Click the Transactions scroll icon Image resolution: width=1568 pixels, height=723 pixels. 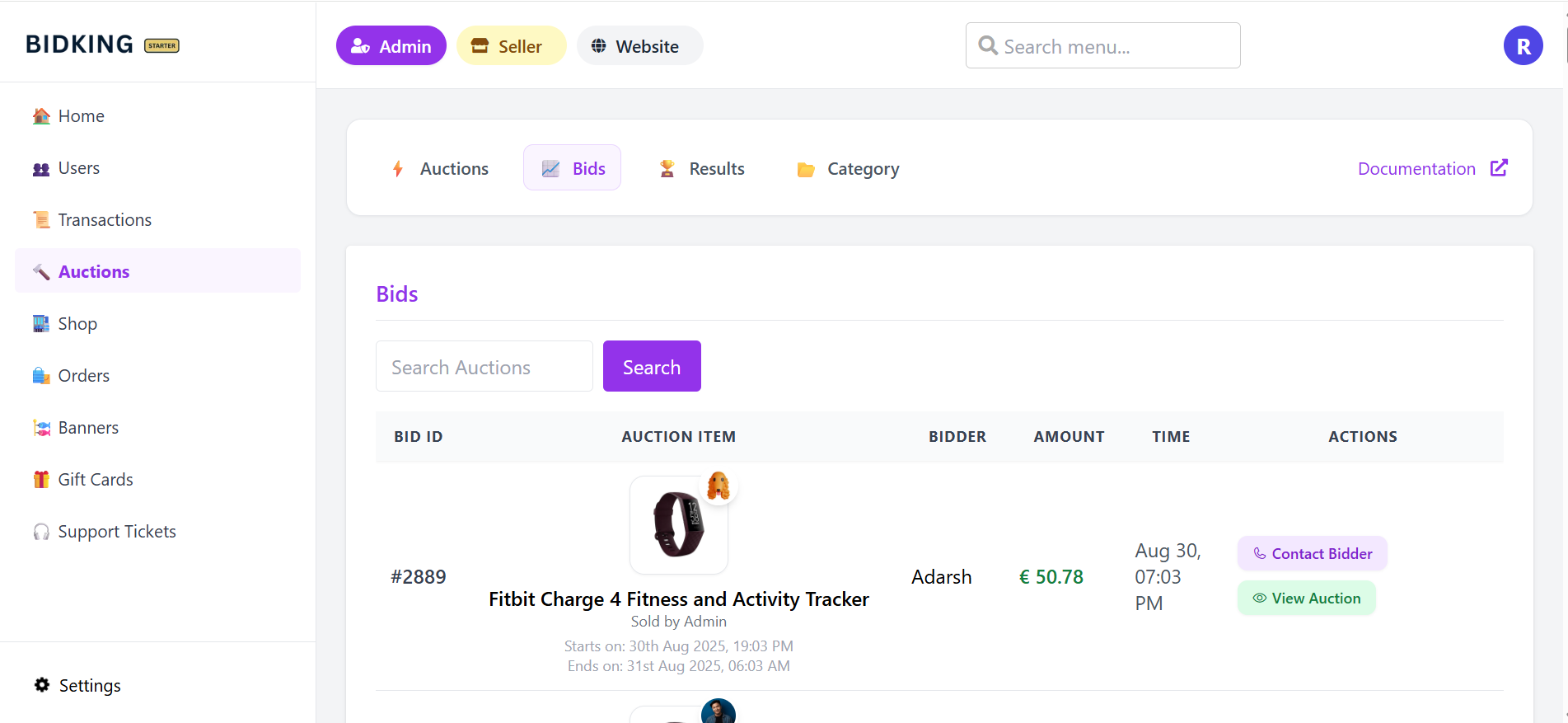(x=41, y=220)
